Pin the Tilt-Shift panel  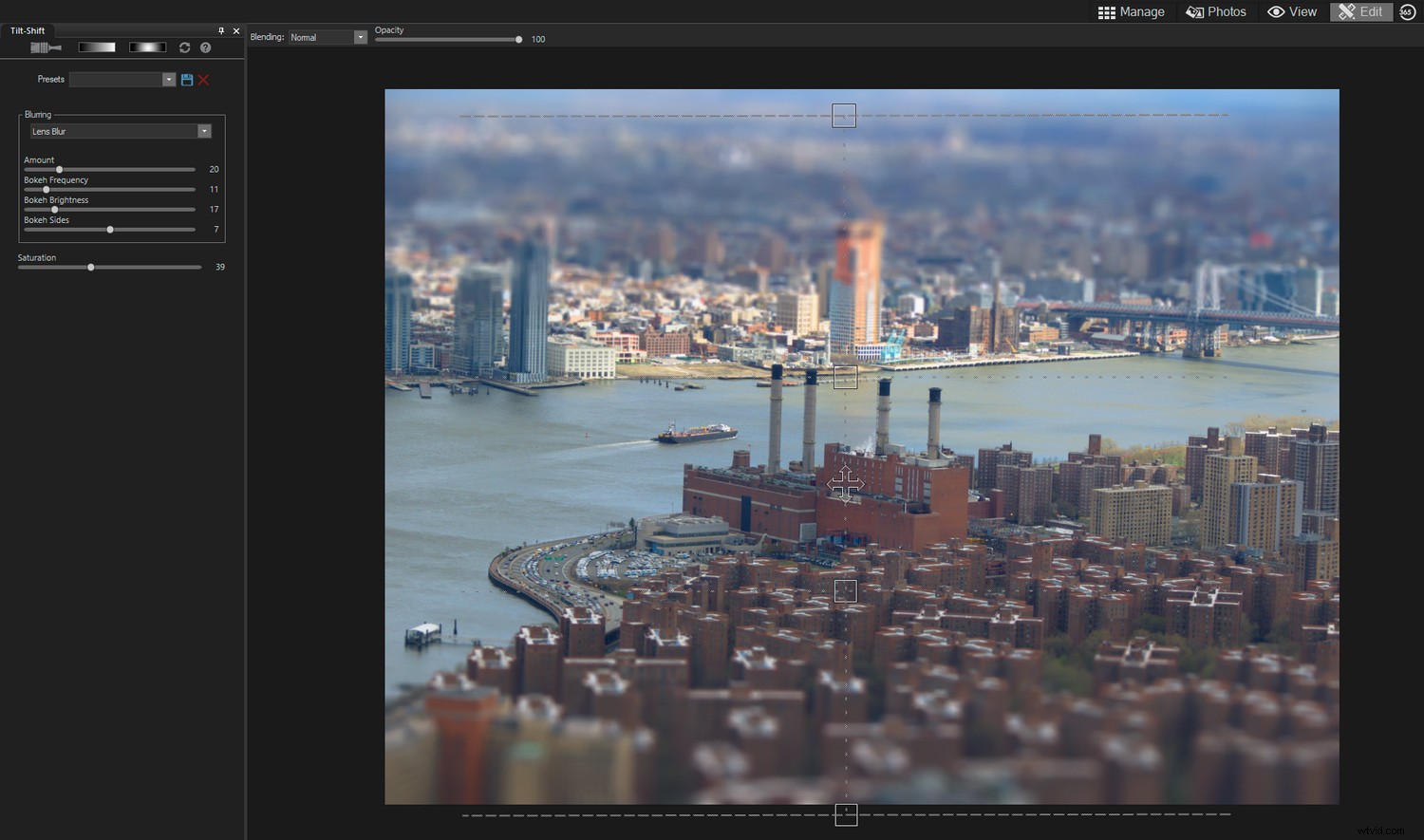click(221, 30)
